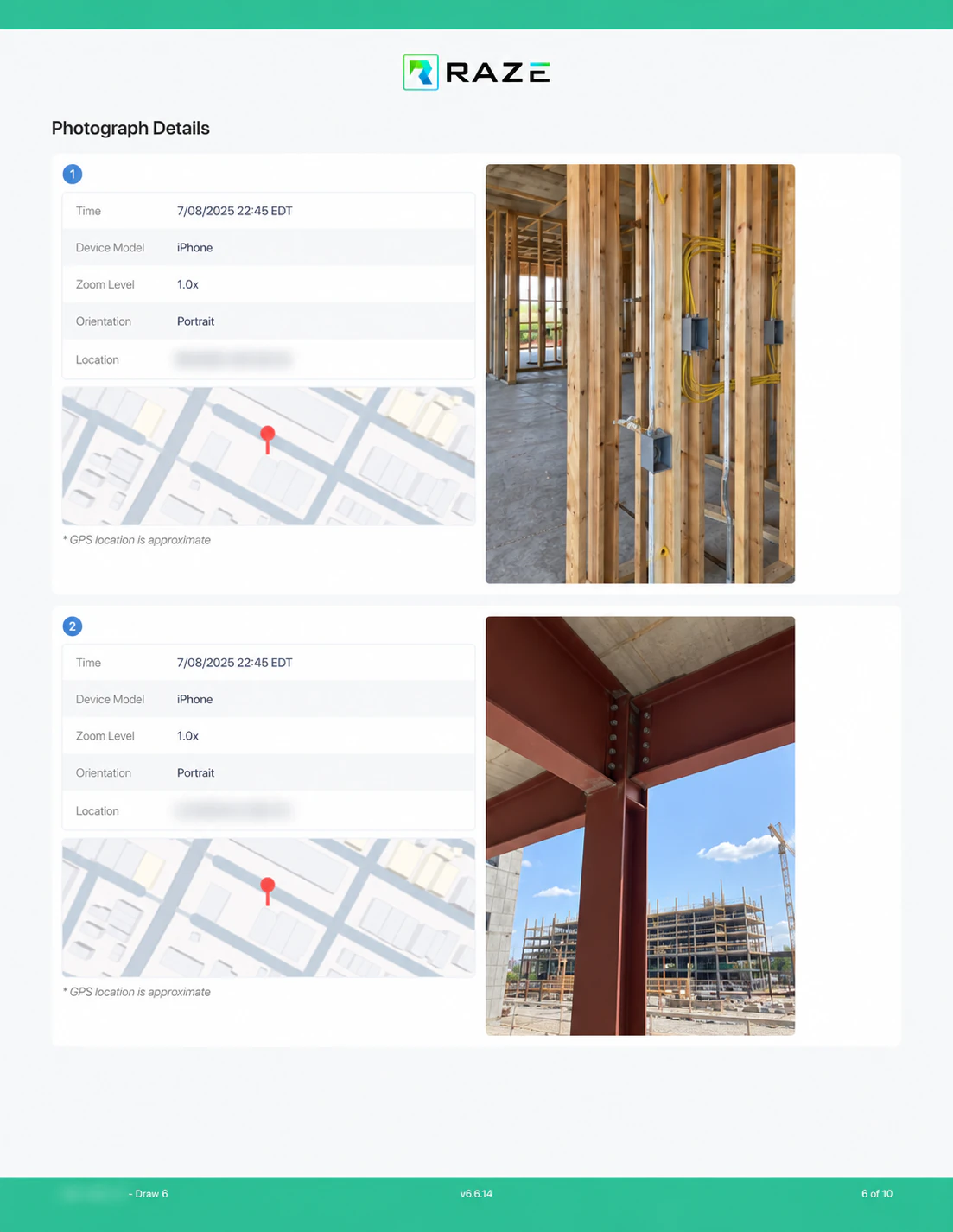Click the Time value in photo 2's details
This screenshot has height=1232, width=953.
coord(235,663)
